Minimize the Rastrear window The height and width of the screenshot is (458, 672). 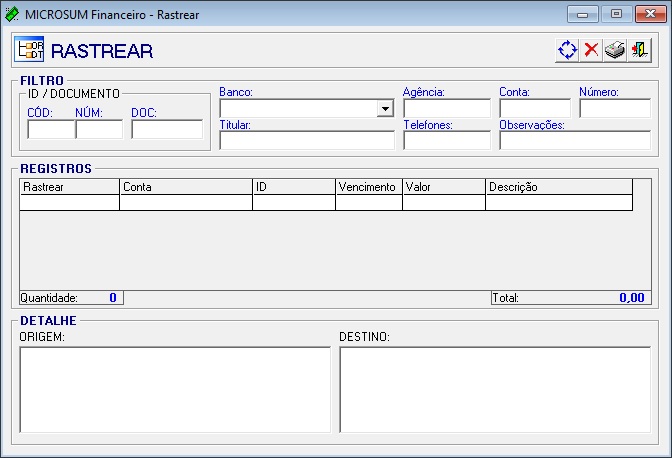tap(582, 14)
